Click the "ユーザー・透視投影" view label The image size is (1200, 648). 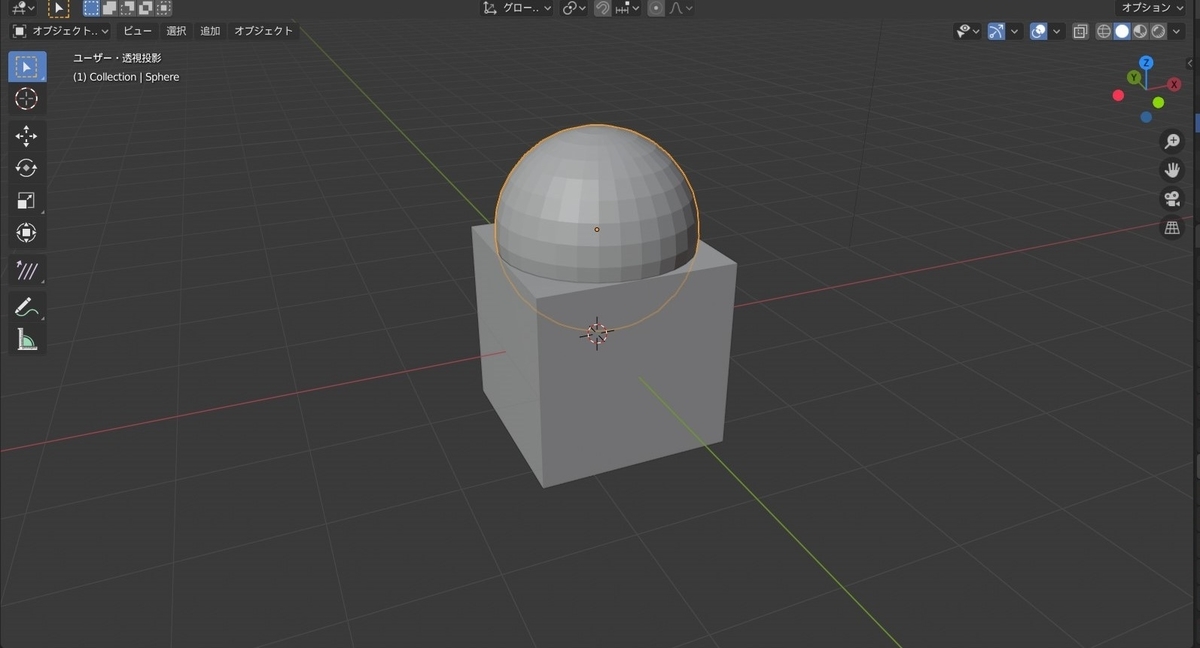117,58
